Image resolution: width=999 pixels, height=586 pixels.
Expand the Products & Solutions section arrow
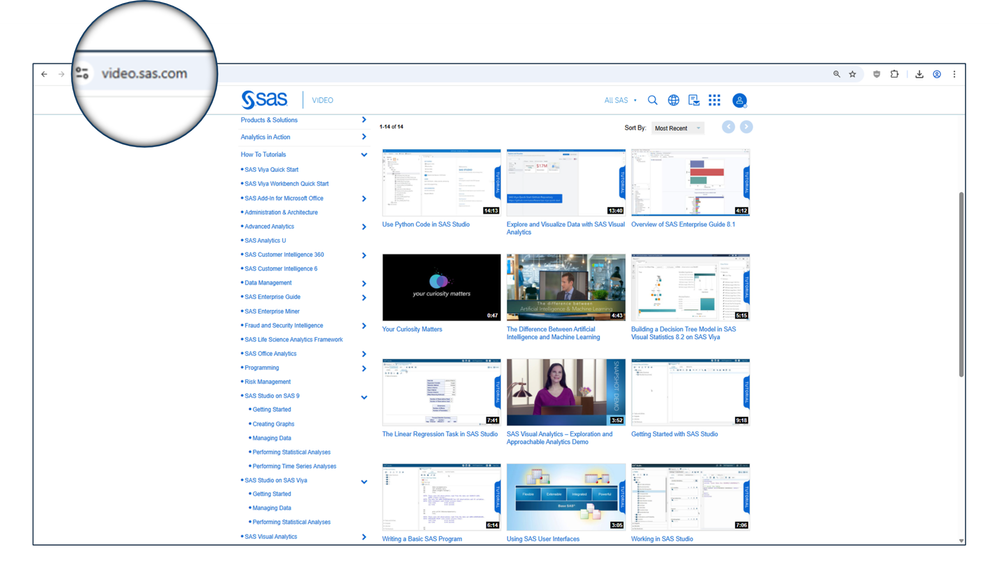(364, 120)
